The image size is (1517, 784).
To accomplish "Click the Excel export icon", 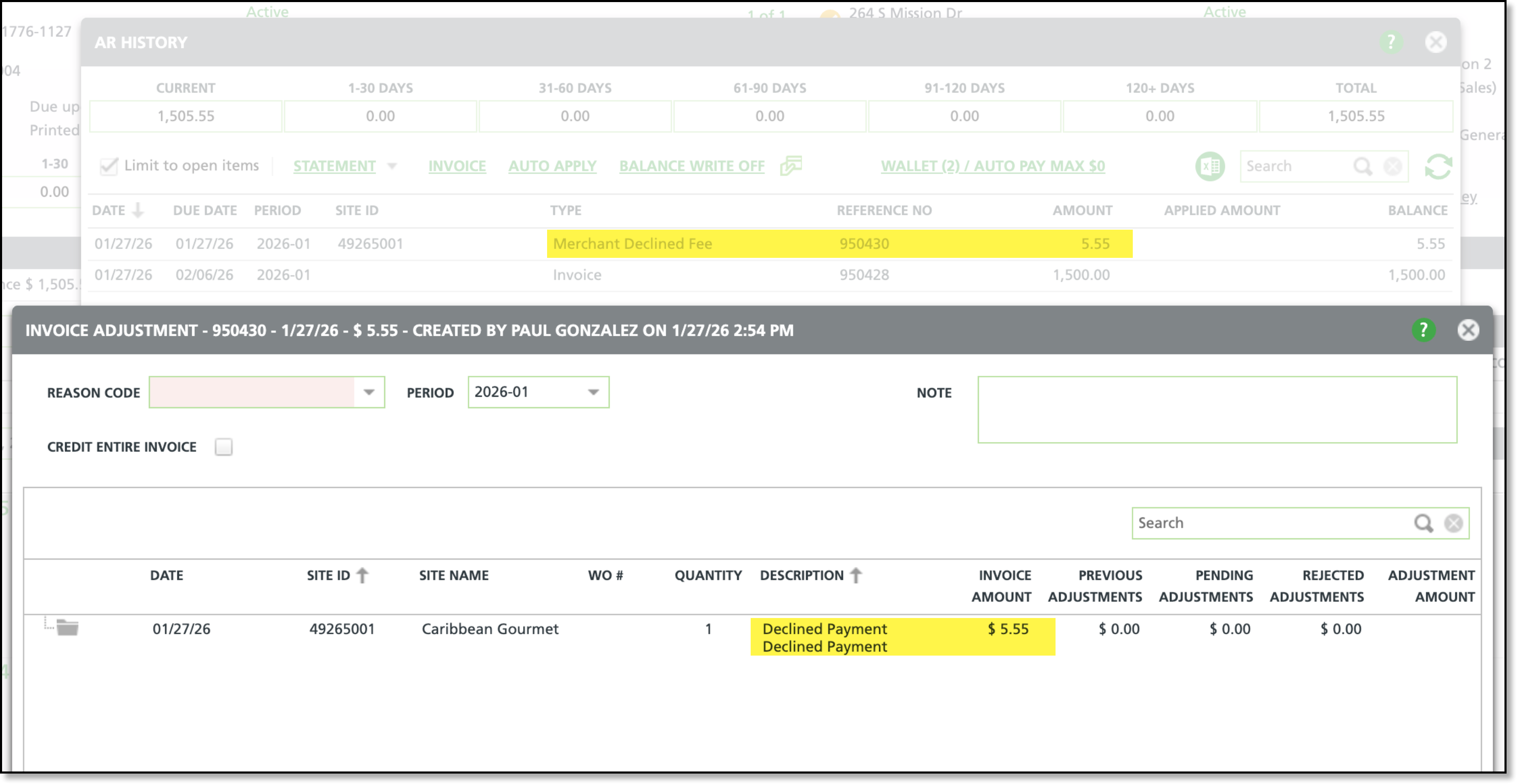I will click(x=1210, y=166).
